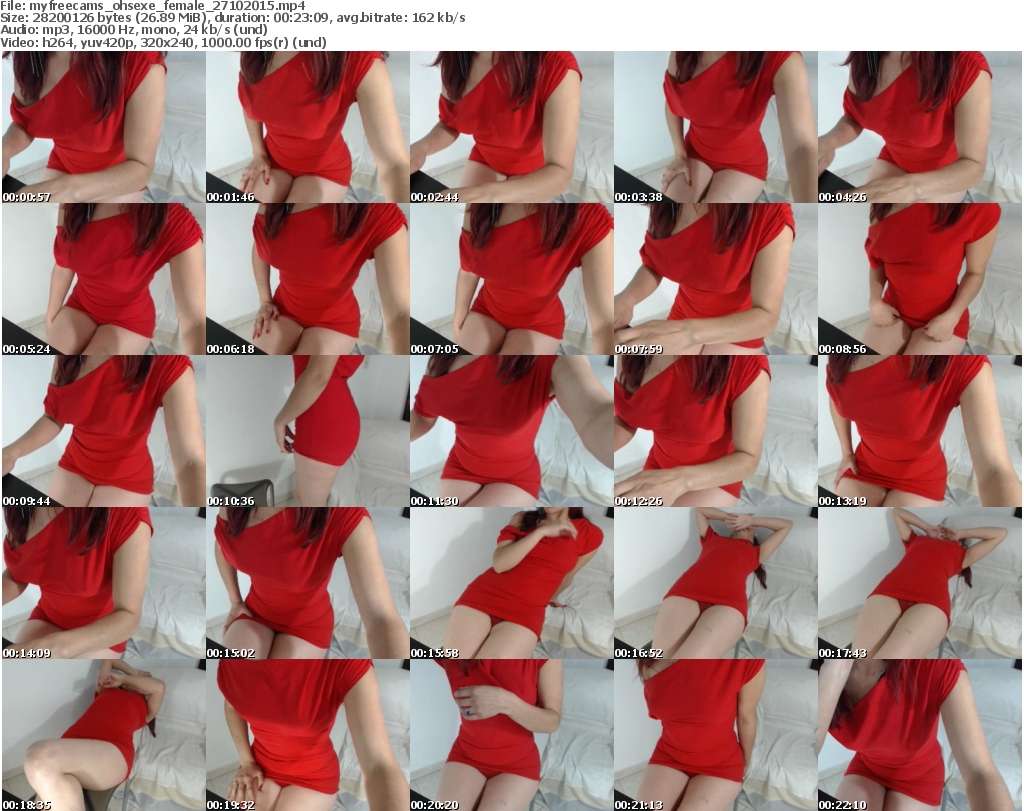1024x811 pixels.
Task: Click the frame marked 00:03:38
Action: pos(715,127)
